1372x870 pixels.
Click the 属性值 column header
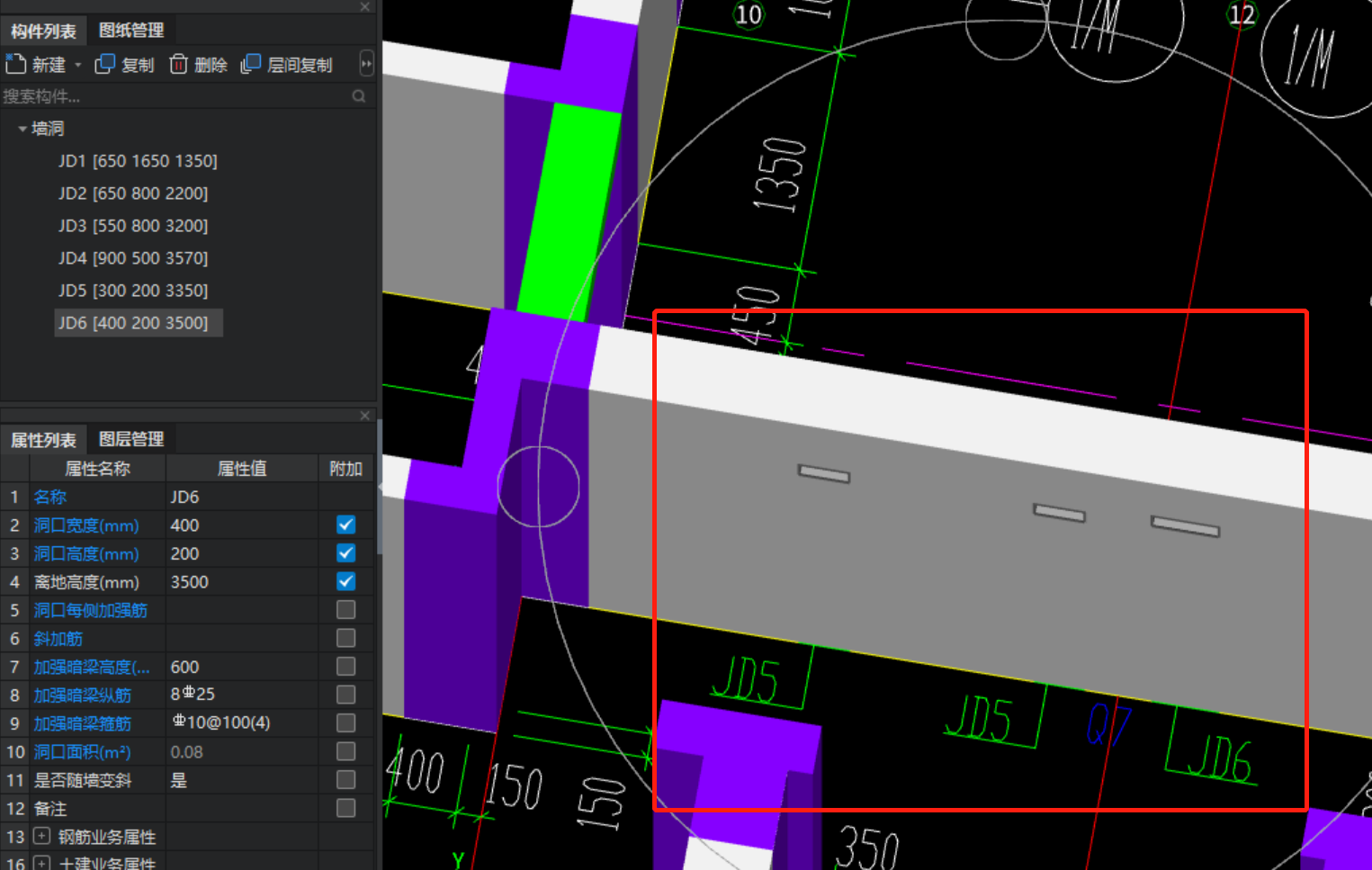tap(242, 468)
